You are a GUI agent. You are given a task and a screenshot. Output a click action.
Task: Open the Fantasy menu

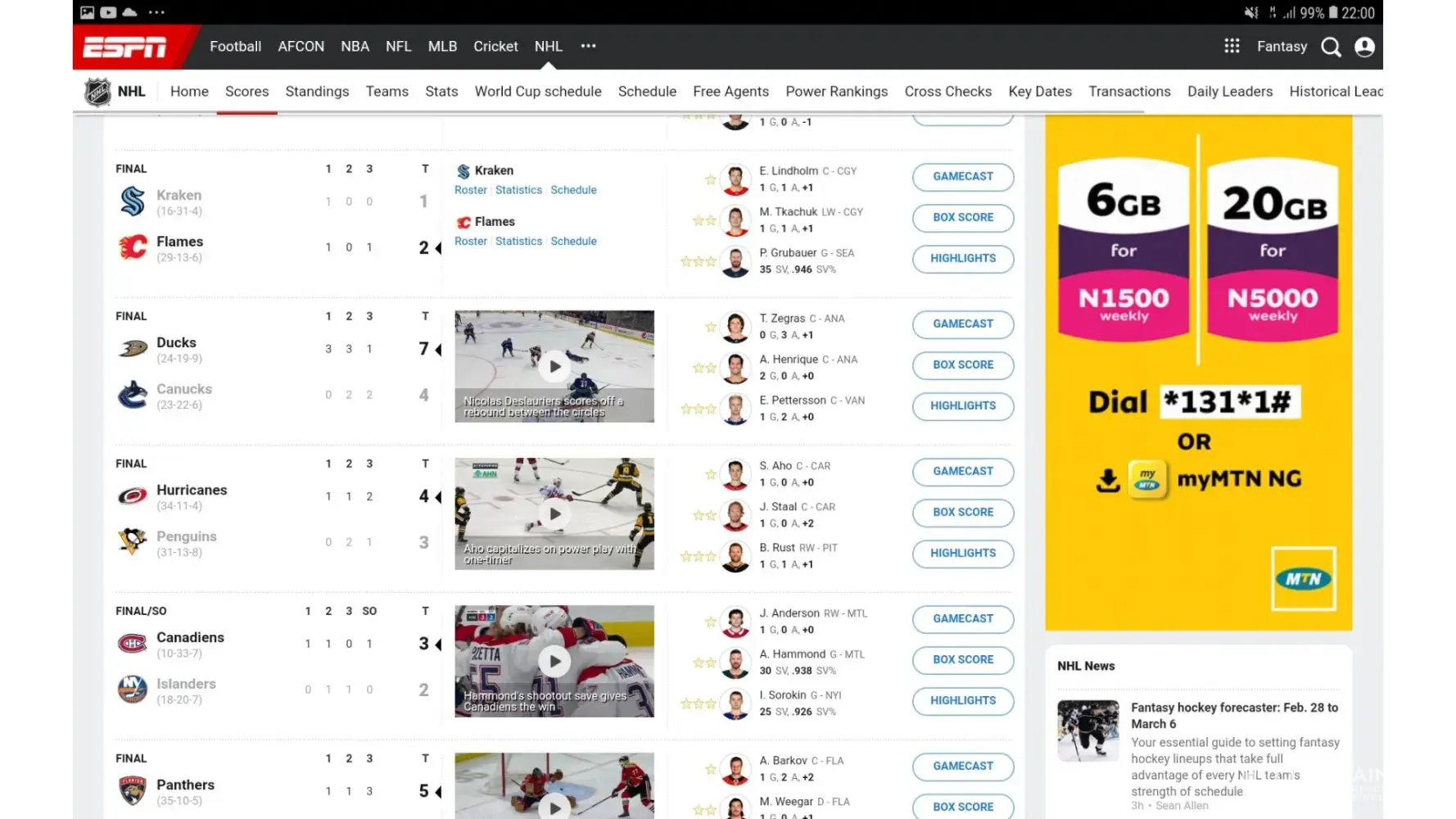click(x=1282, y=47)
